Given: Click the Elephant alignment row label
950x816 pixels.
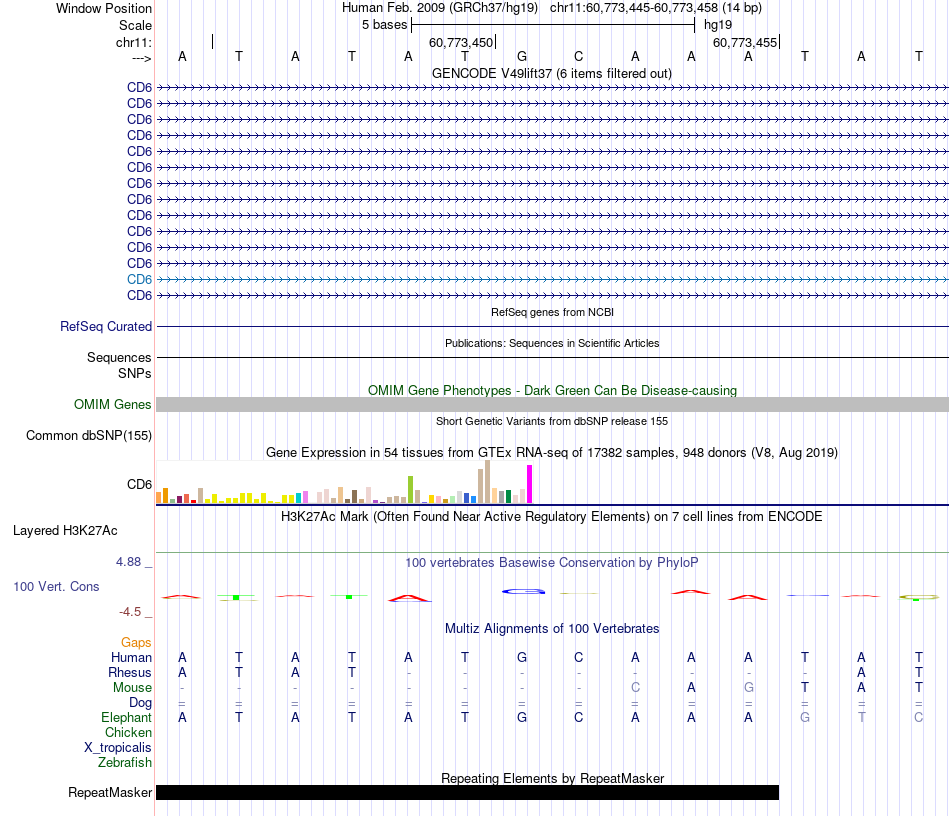Looking at the screenshot, I should (x=127, y=717).
